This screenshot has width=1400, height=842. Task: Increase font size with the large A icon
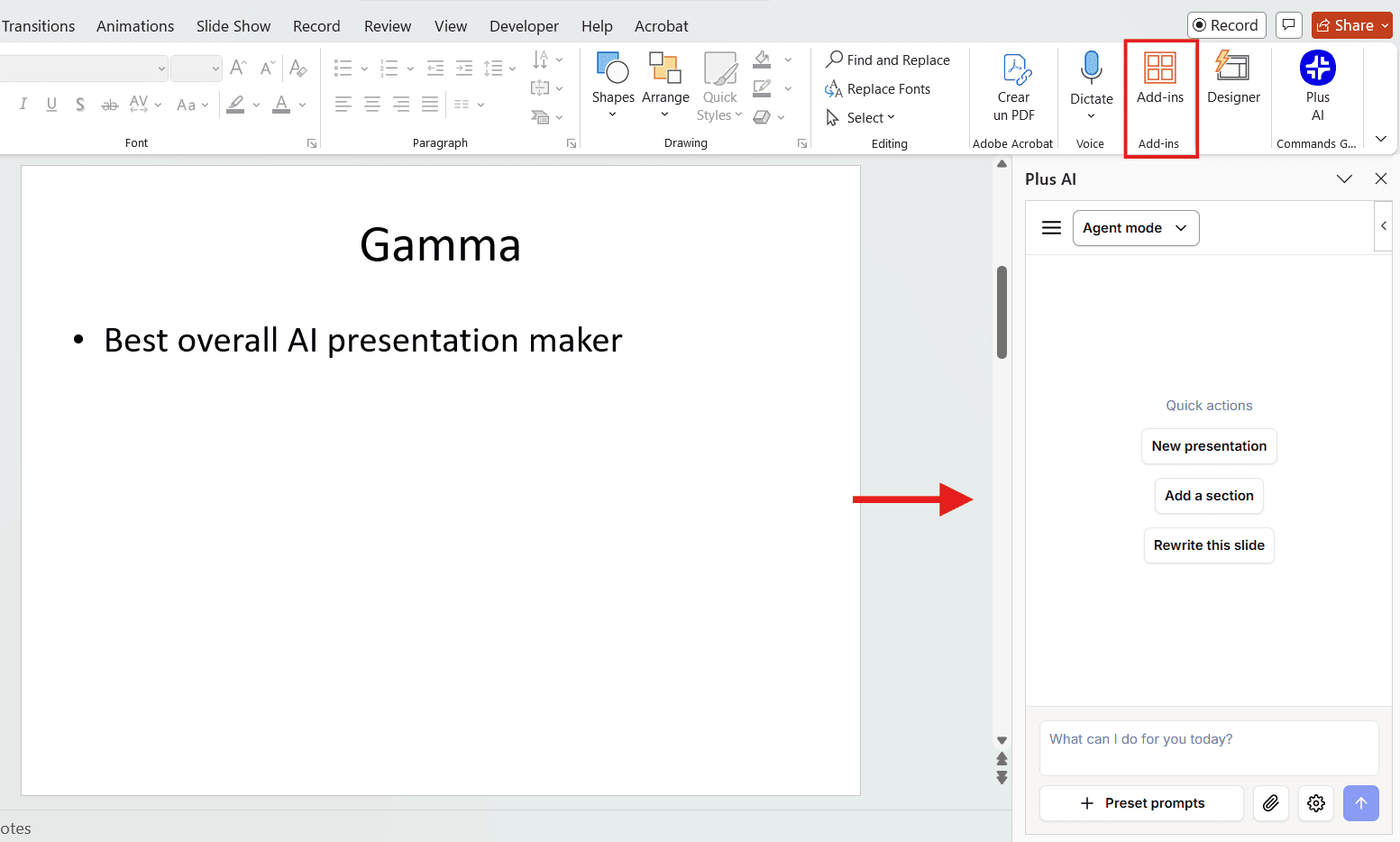(238, 68)
